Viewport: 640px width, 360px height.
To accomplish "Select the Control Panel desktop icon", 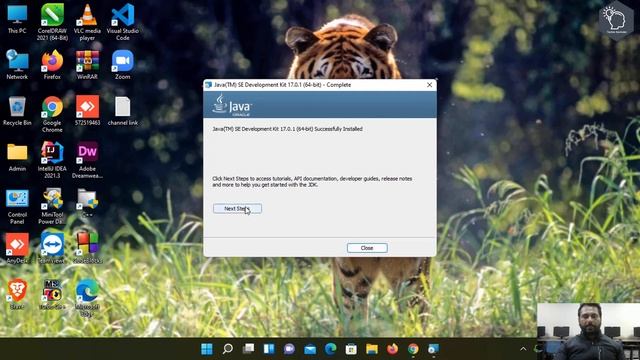I will pos(17,206).
